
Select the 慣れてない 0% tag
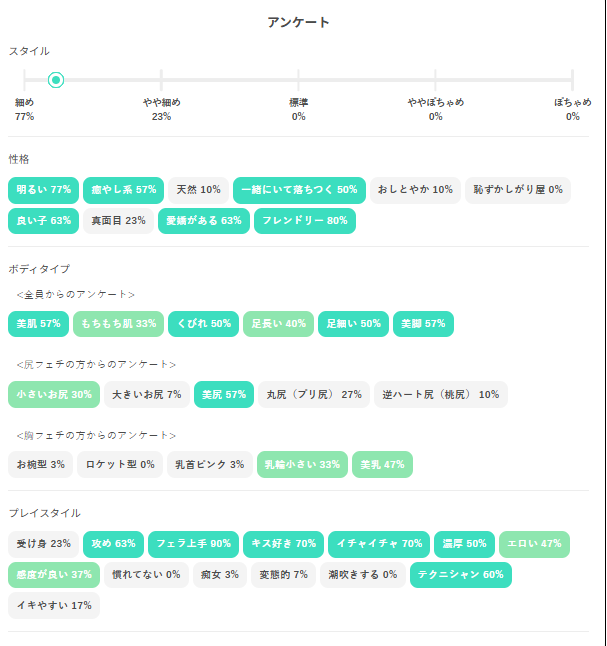tap(146, 575)
